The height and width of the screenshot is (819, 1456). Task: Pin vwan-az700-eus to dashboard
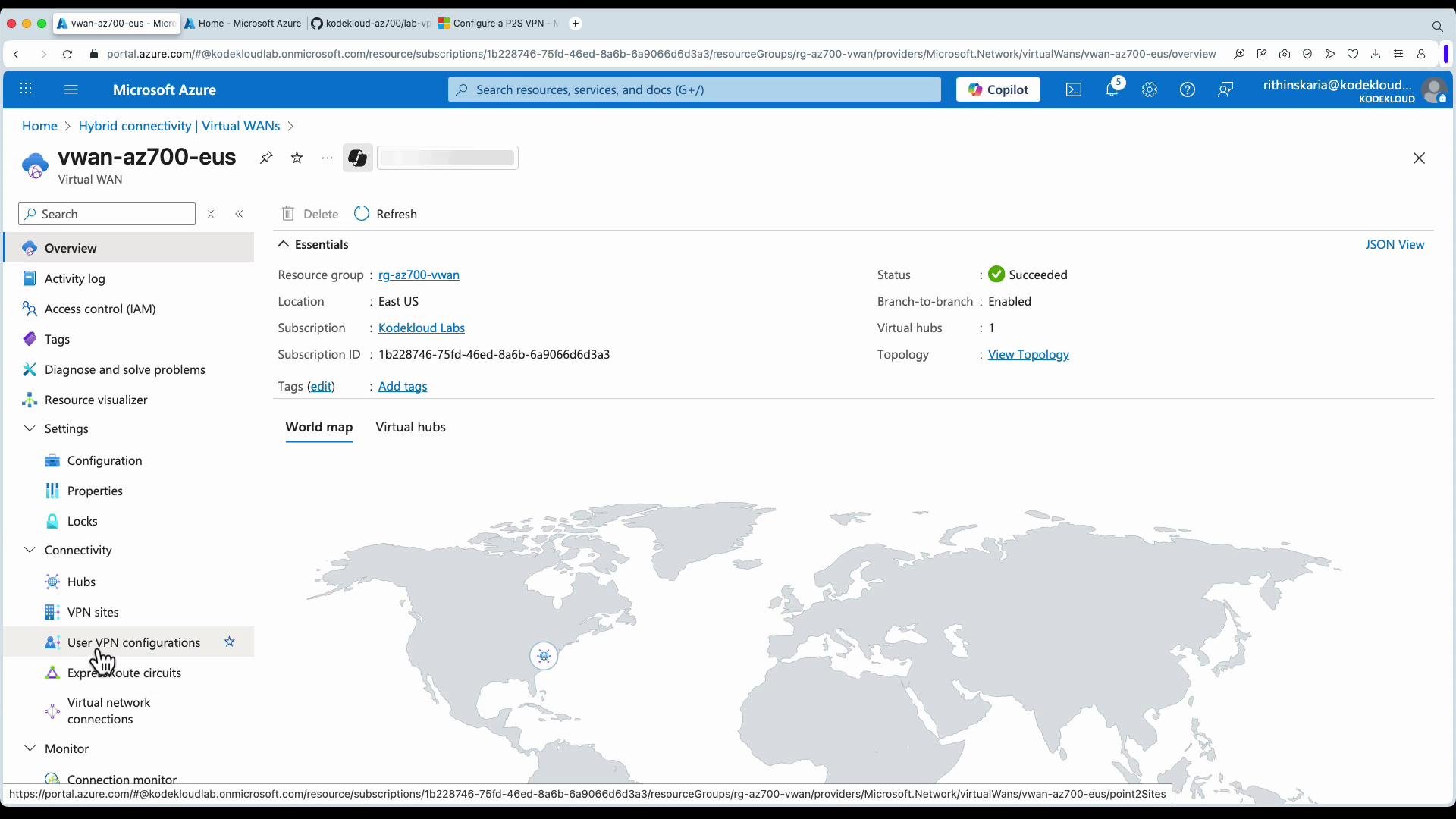tap(266, 158)
